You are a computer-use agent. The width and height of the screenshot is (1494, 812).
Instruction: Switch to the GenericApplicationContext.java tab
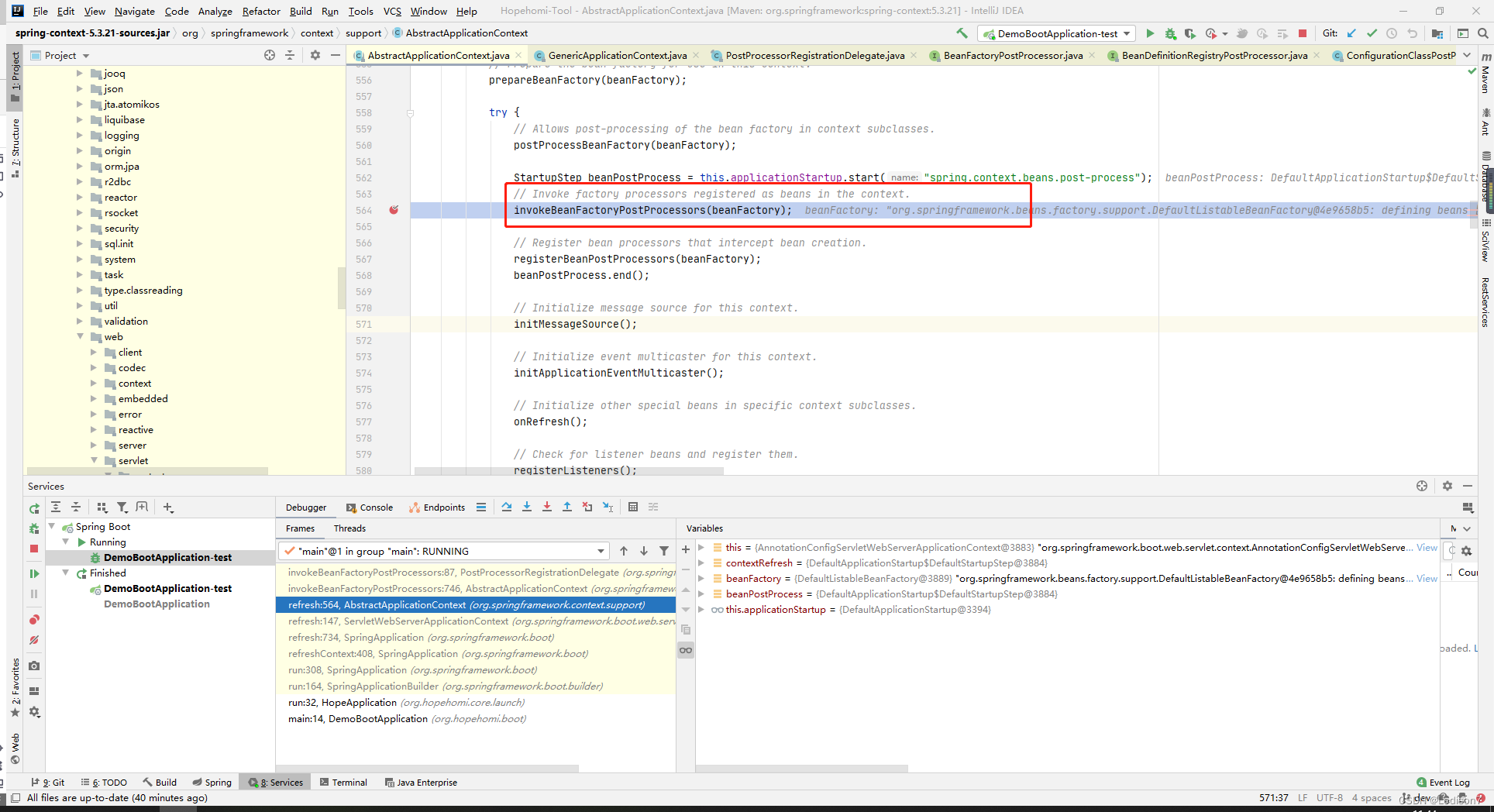point(618,55)
